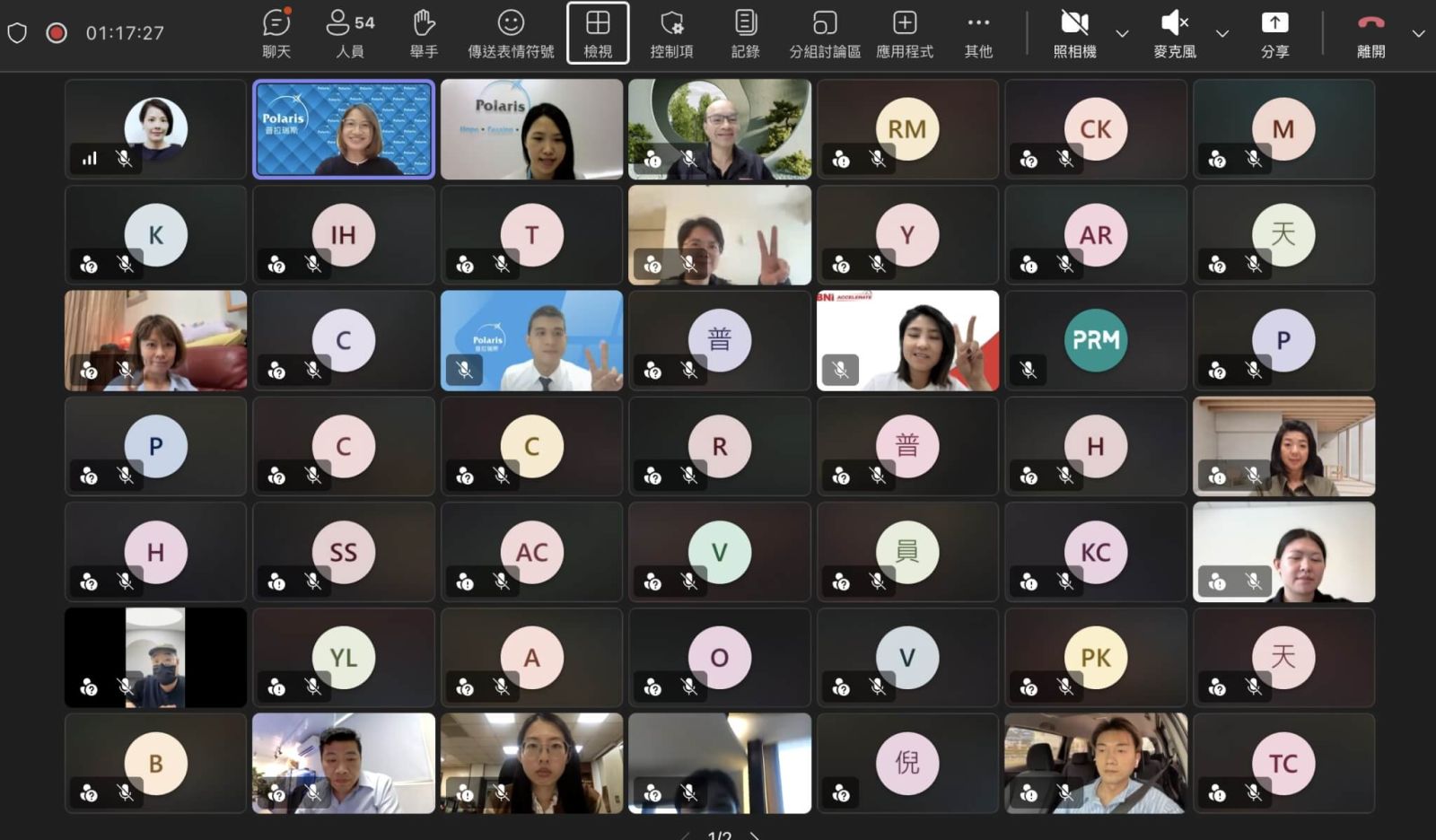Click the 分享 share screen button
Viewport: 1436px width, 840px height.
pos(1274,33)
